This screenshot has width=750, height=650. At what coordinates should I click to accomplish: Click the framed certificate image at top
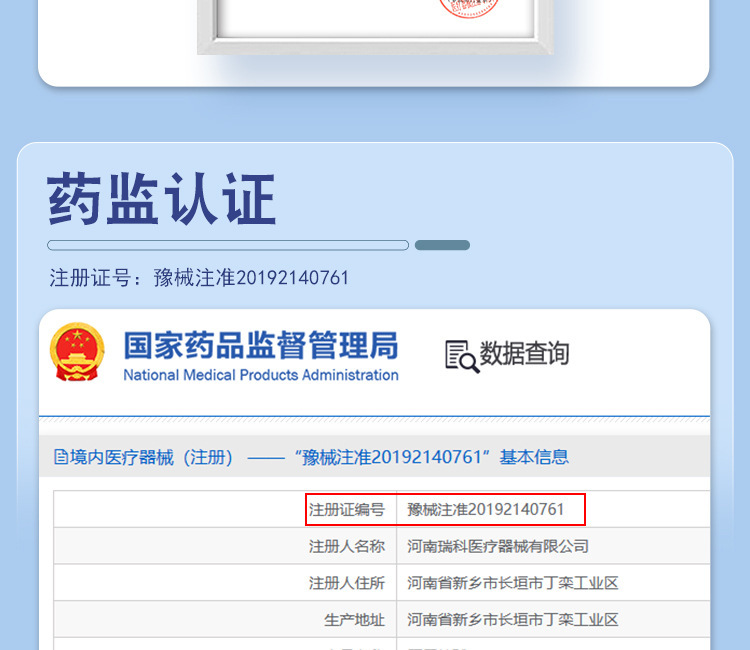coord(375,26)
